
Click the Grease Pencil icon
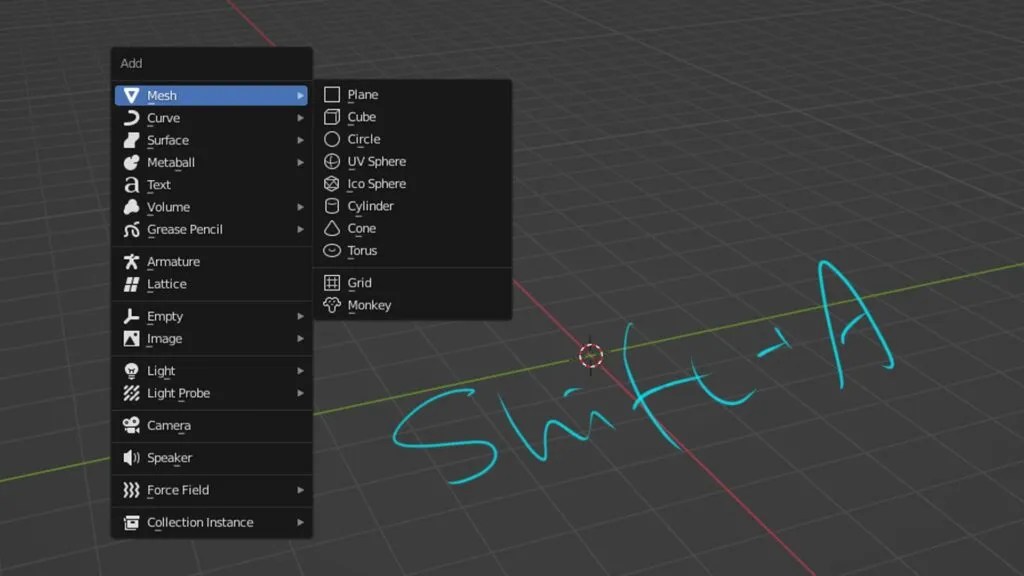pos(133,229)
